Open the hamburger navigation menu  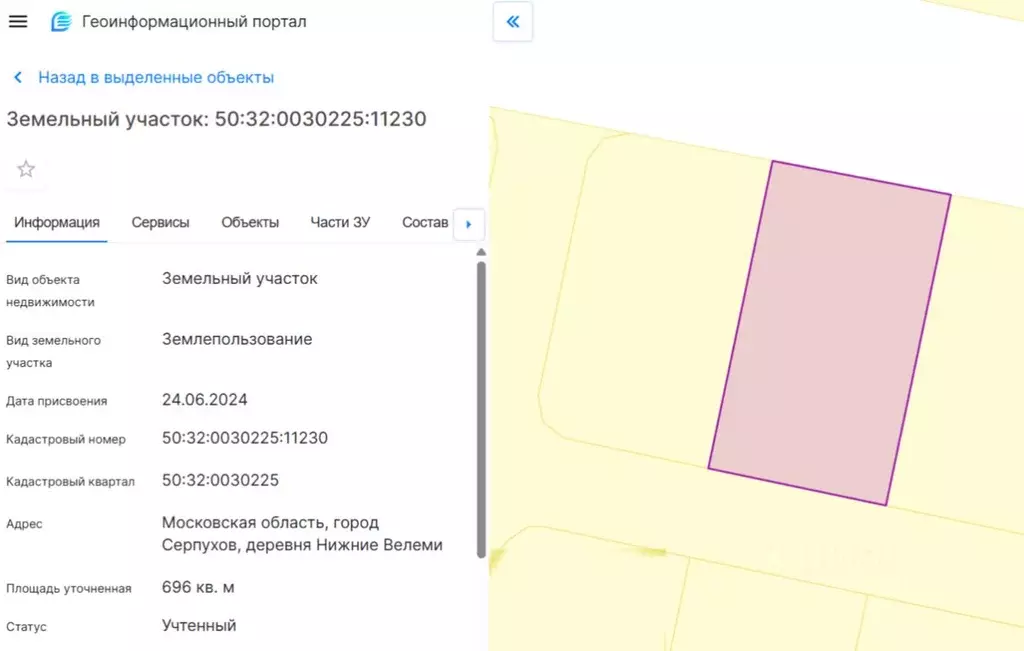click(x=17, y=21)
